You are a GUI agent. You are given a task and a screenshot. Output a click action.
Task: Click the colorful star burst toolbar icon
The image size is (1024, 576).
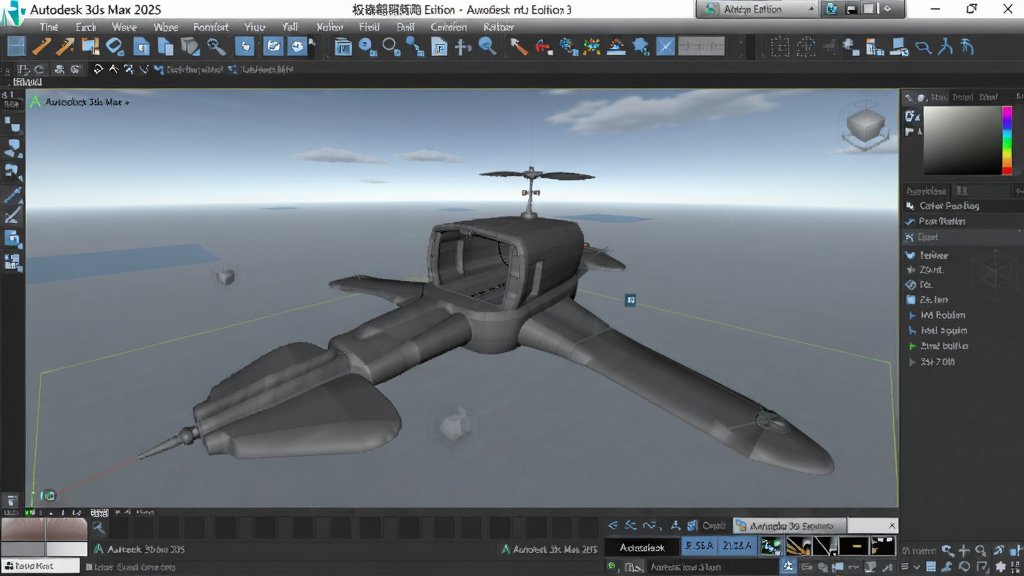pyautogui.click(x=592, y=46)
